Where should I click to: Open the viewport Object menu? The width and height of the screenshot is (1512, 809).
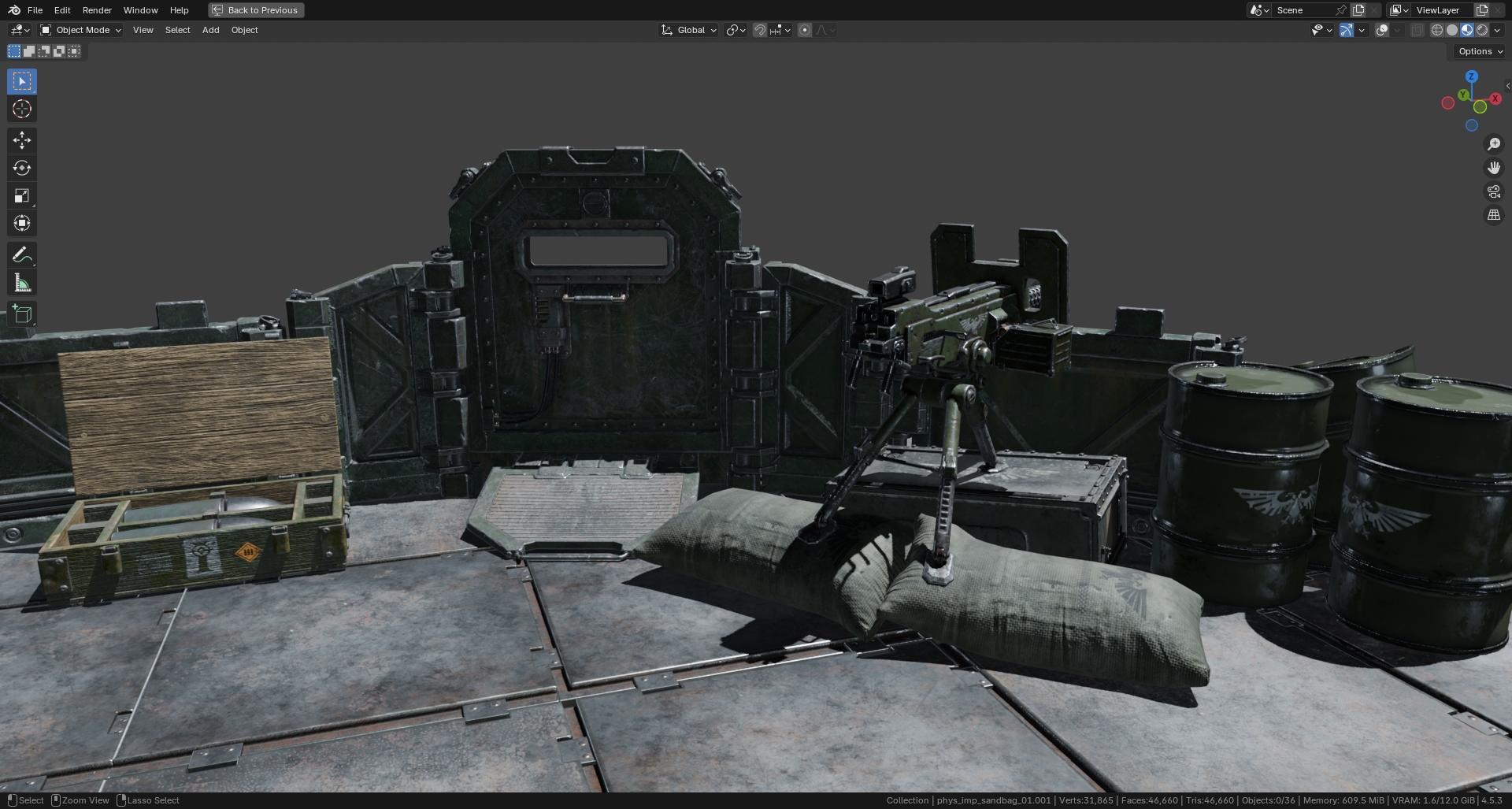click(x=245, y=30)
